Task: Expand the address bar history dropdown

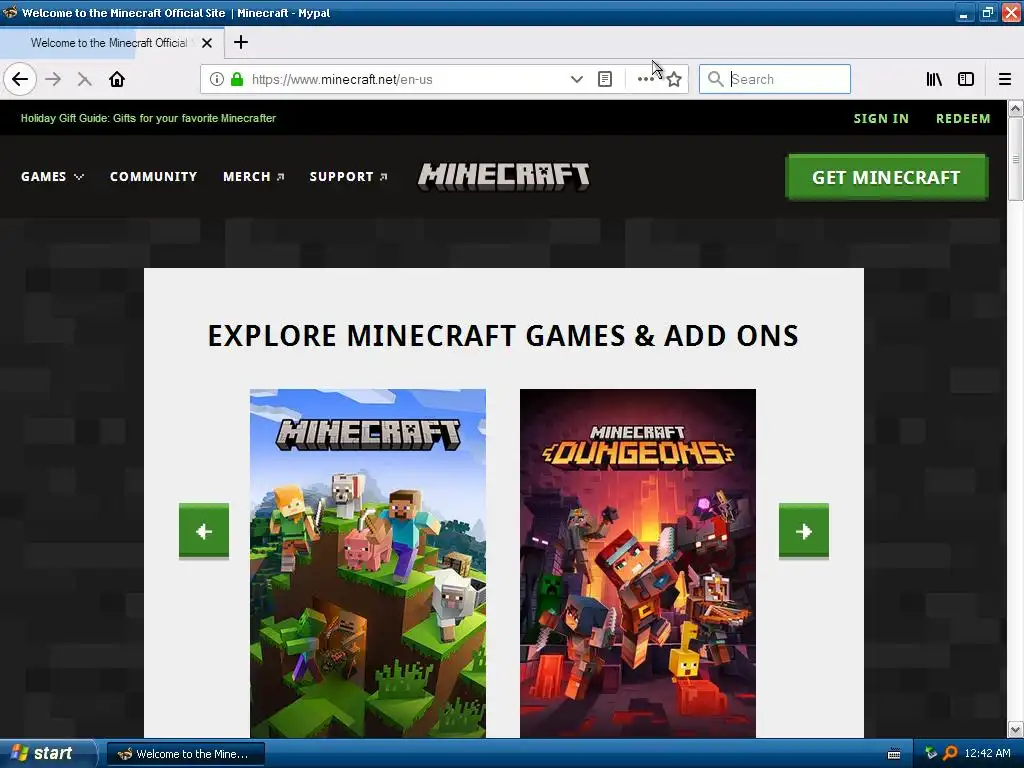Action: coord(576,79)
